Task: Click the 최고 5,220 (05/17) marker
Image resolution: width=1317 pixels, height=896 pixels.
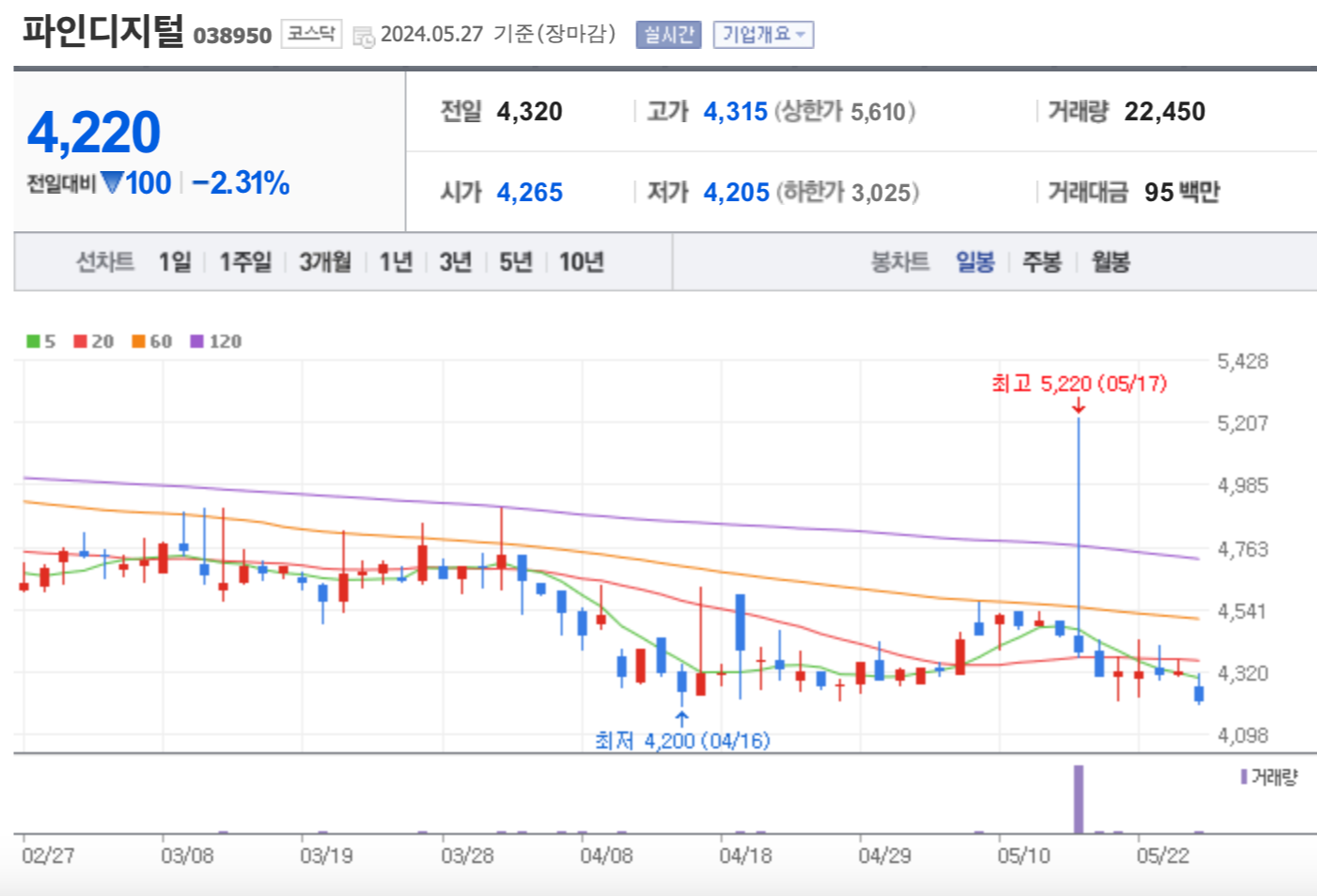Action: 1078,384
